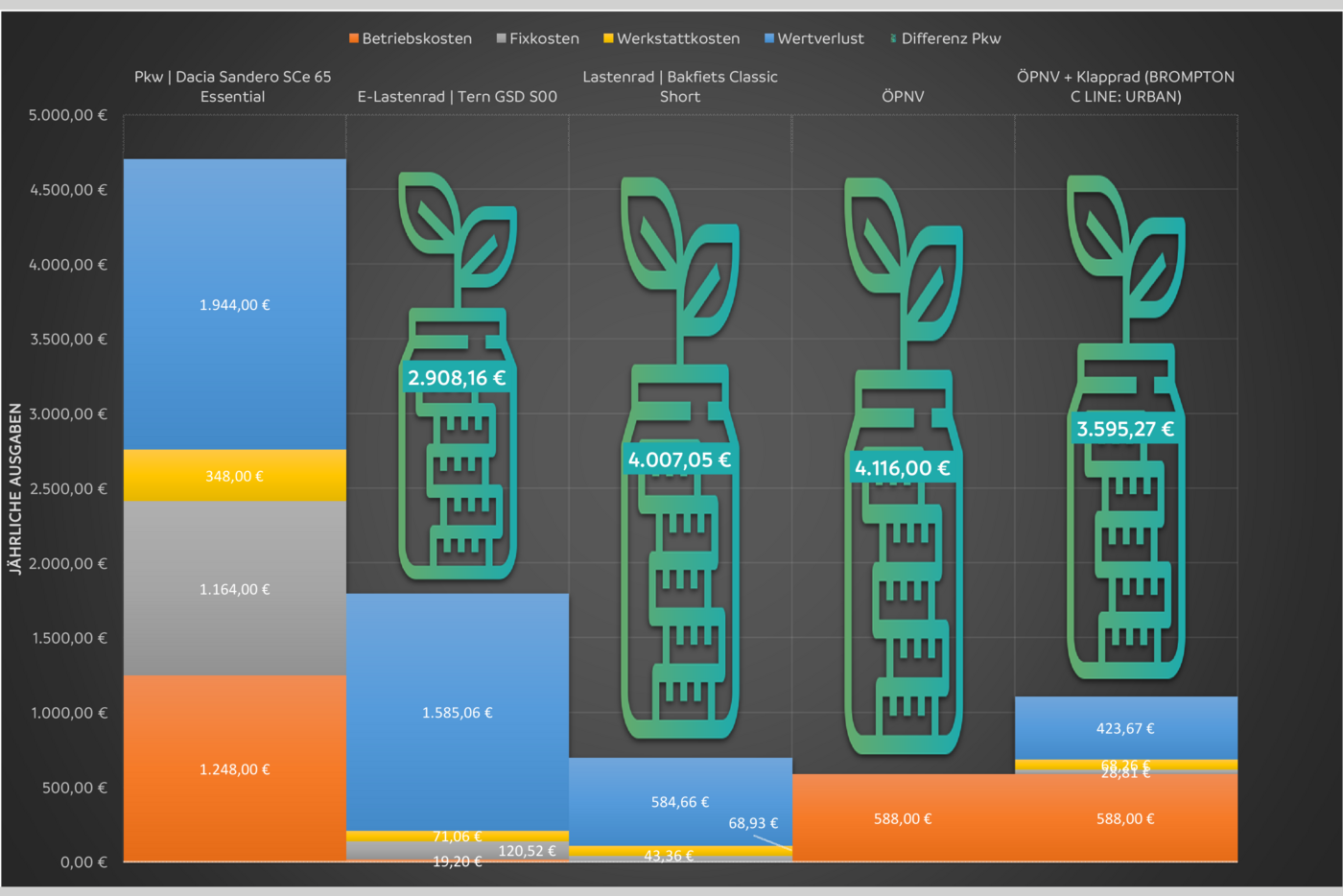Image resolution: width=1343 pixels, height=896 pixels.
Task: Select the ÖPNV Betriebskosten segment 588,00 €
Action: click(904, 817)
